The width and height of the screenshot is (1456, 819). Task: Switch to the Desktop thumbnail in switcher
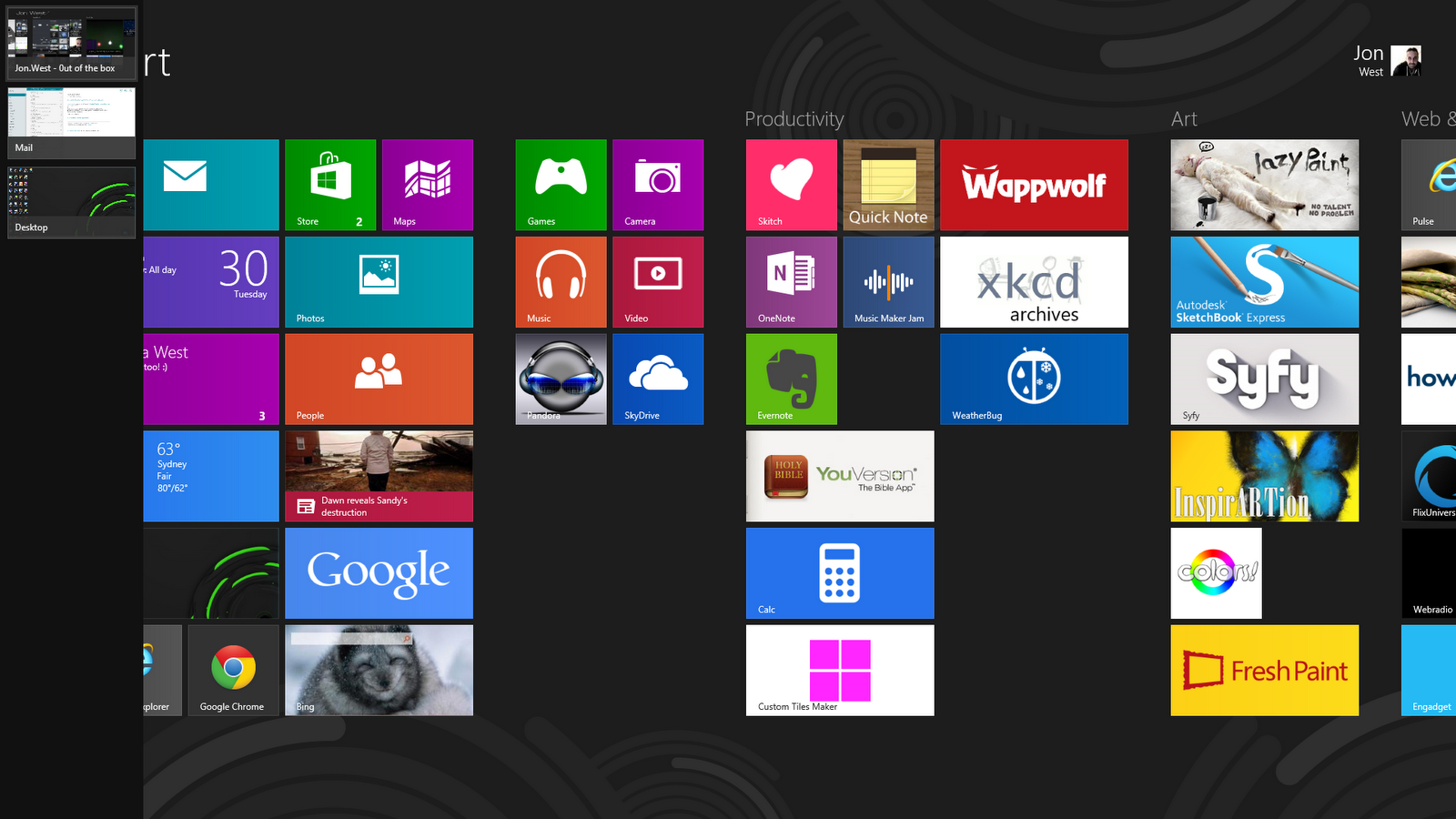tap(72, 202)
